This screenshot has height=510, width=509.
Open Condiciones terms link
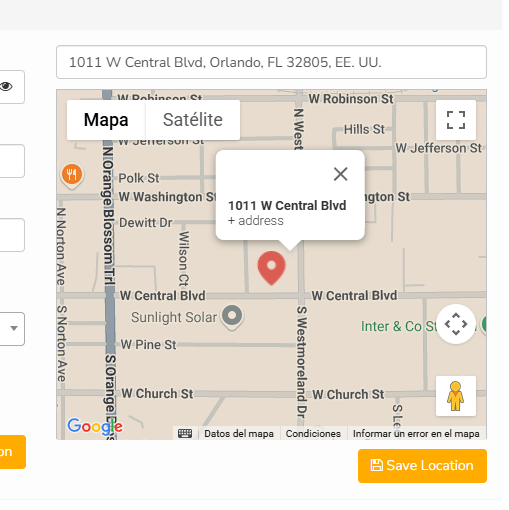pyautogui.click(x=313, y=434)
